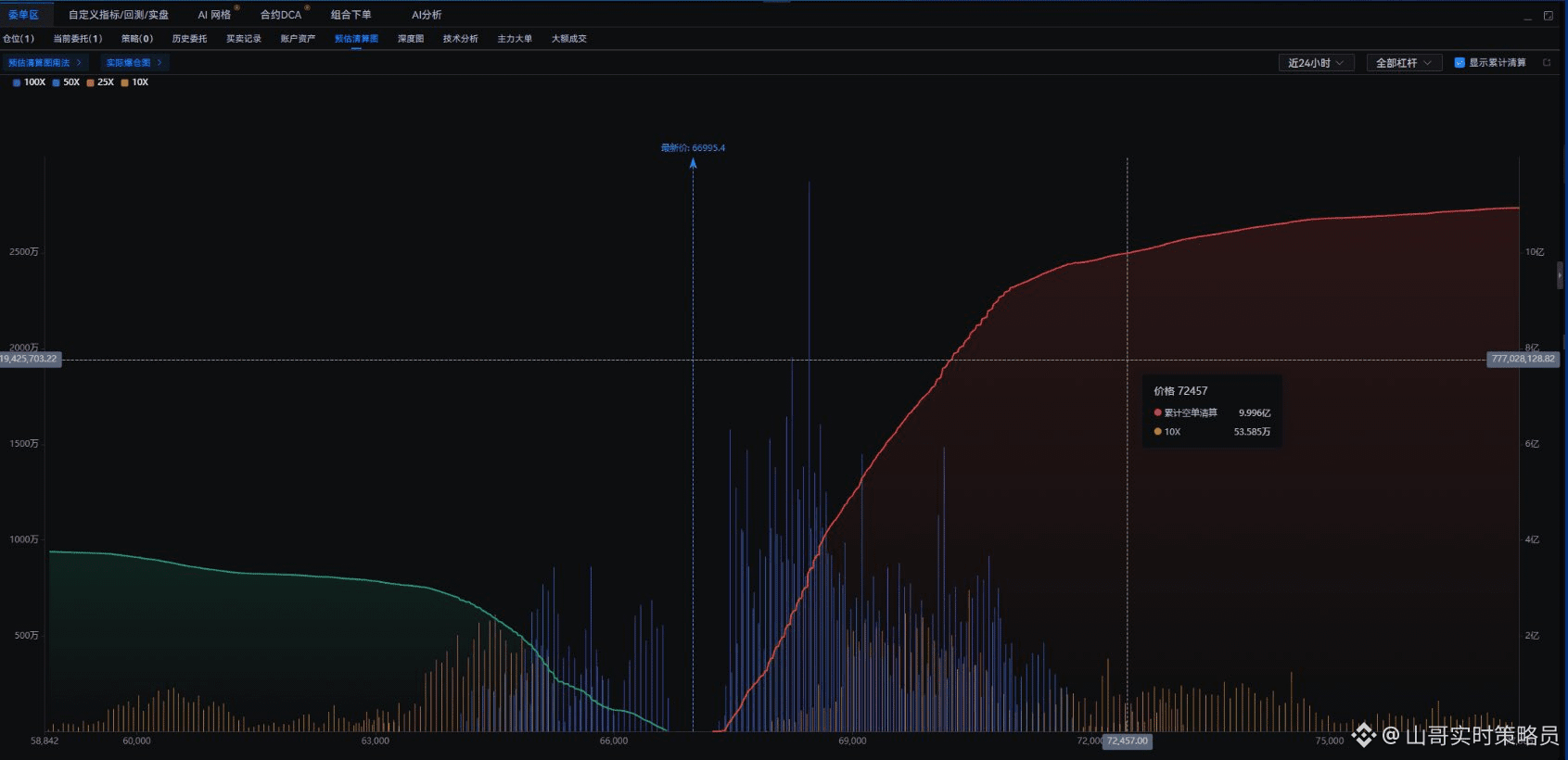The image size is (1568, 760).
Task: Click the 10亿 right axis label
Action: [x=1535, y=252]
